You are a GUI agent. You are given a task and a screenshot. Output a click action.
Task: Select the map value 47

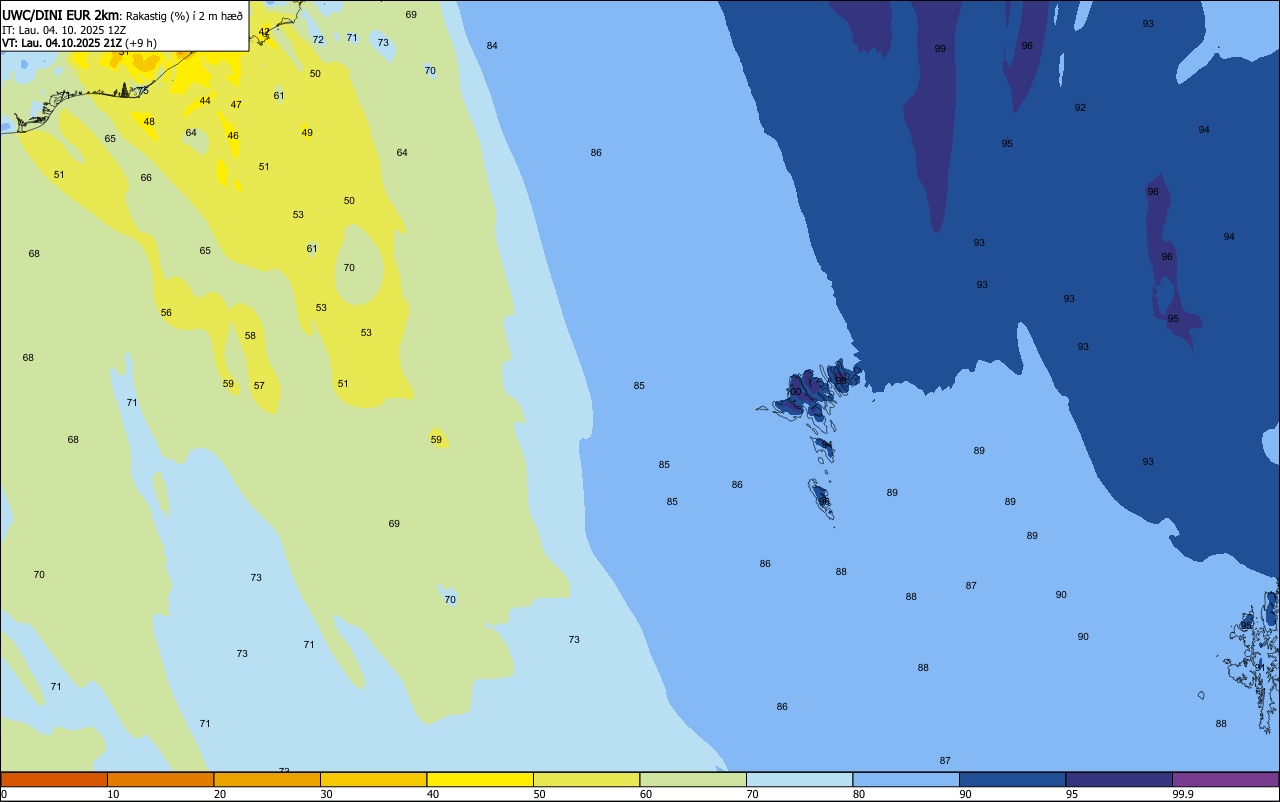236,105
